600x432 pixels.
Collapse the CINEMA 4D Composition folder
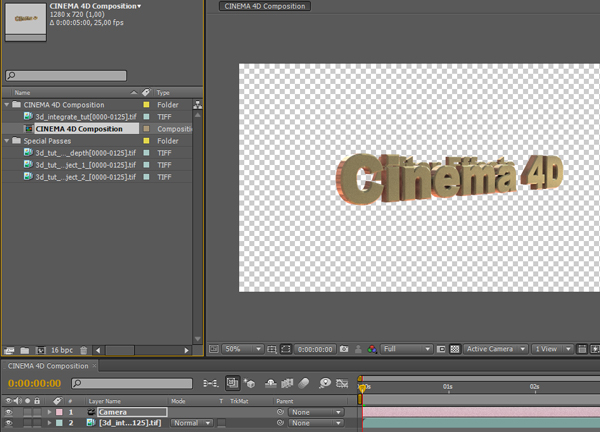point(7,104)
